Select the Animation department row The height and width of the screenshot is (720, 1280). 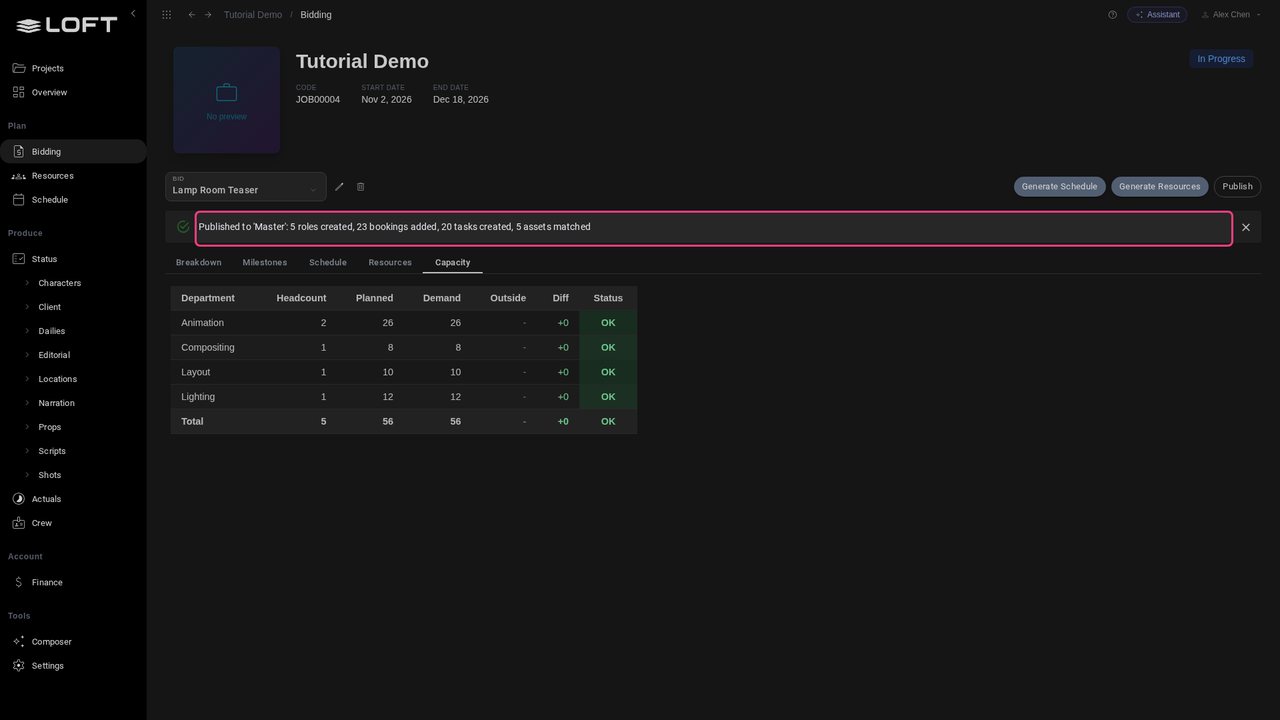(404, 323)
